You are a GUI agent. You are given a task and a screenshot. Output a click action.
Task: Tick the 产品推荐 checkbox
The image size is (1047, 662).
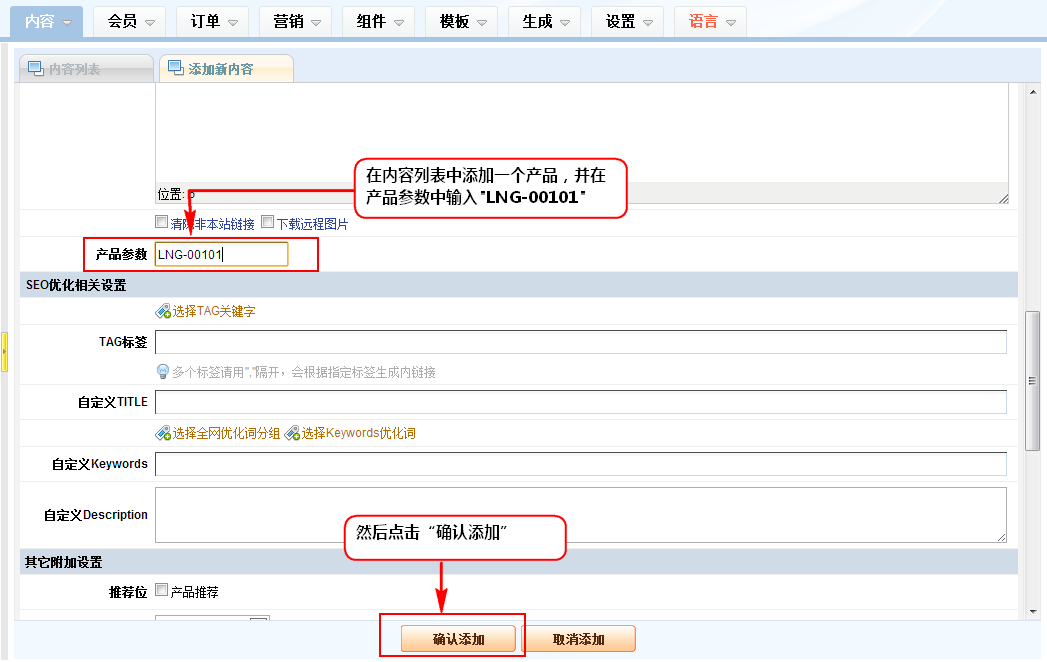point(161,590)
